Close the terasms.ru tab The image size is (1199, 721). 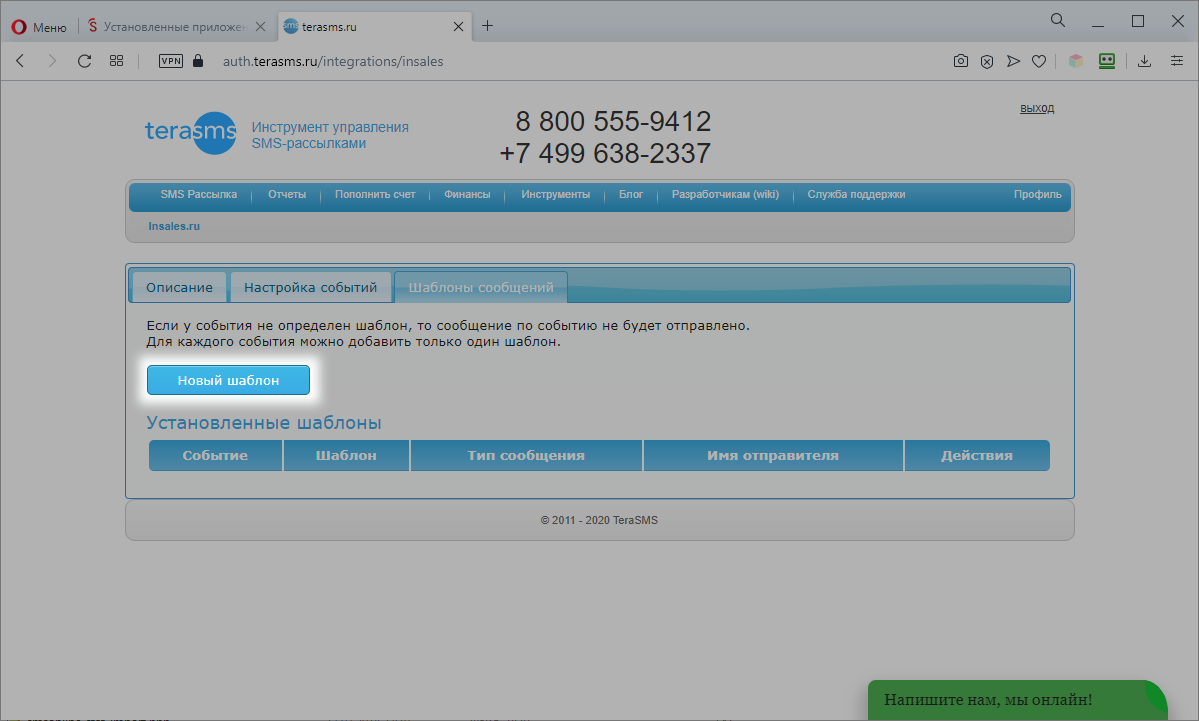458,27
